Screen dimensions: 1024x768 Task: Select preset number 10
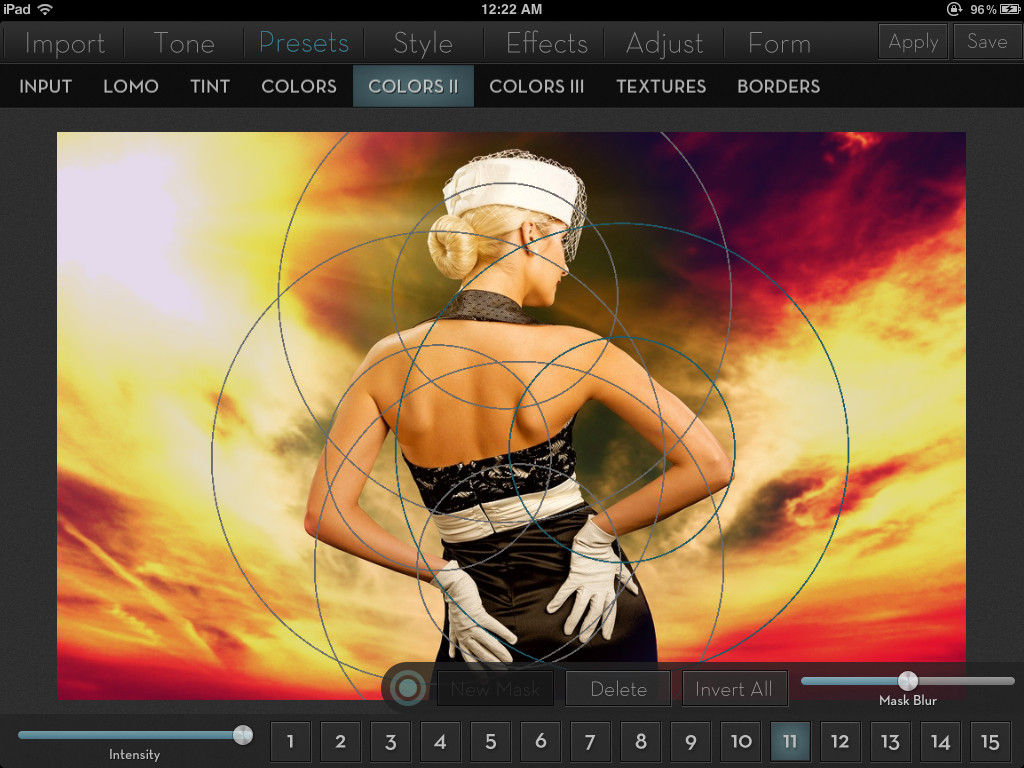coord(741,741)
